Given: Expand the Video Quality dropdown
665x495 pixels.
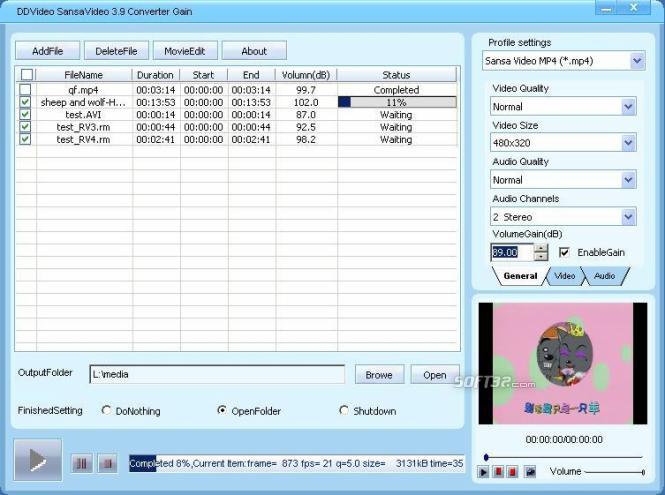Looking at the screenshot, I should 629,106.
